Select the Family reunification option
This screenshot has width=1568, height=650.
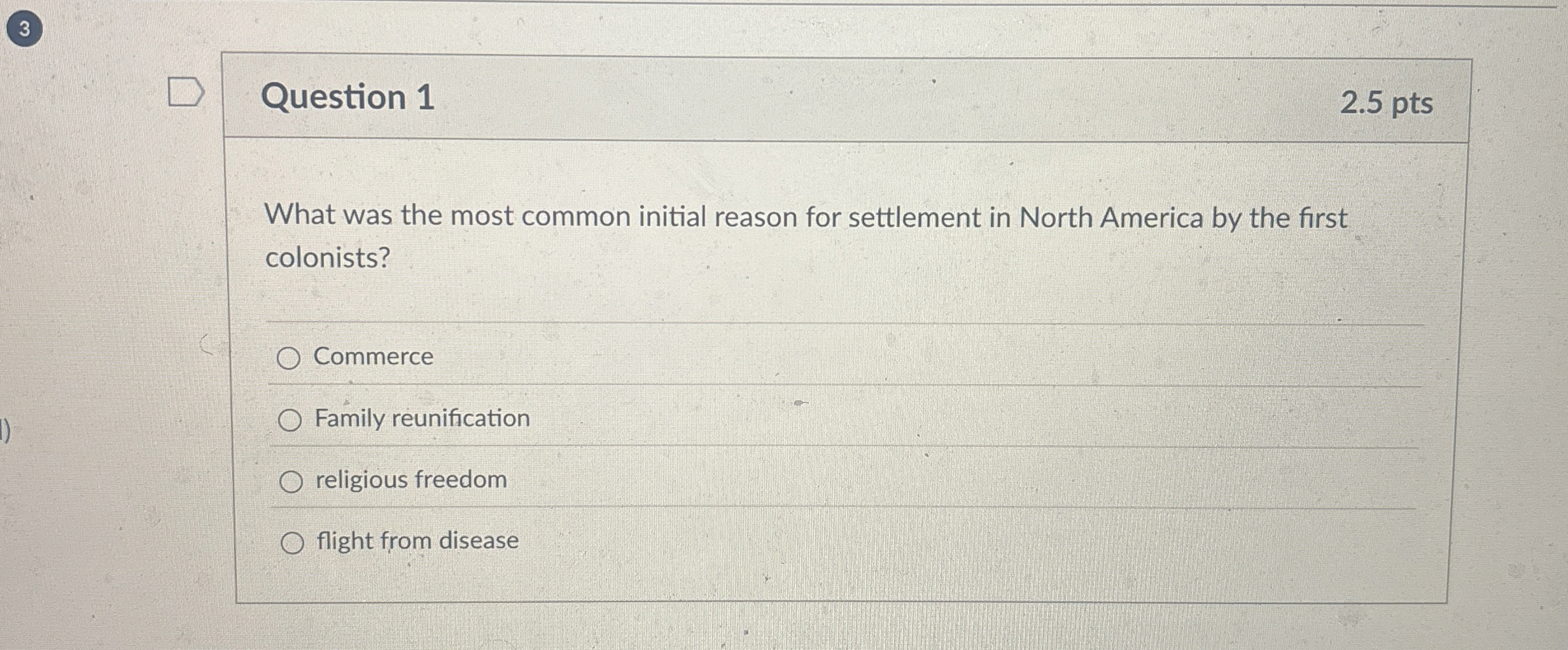[x=291, y=420]
